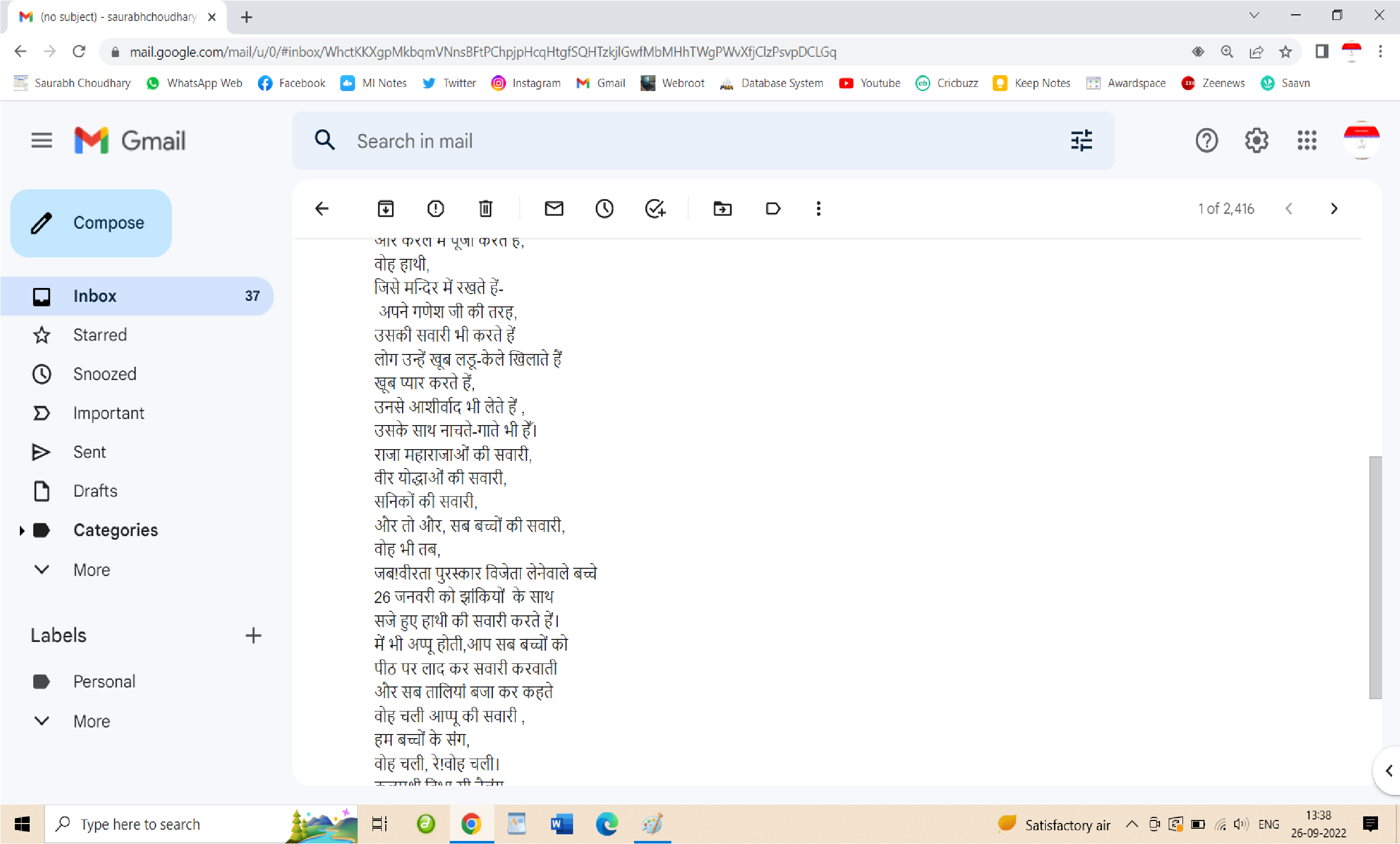Open the Labels icon in toolbar
The image size is (1400, 844).
click(x=773, y=209)
